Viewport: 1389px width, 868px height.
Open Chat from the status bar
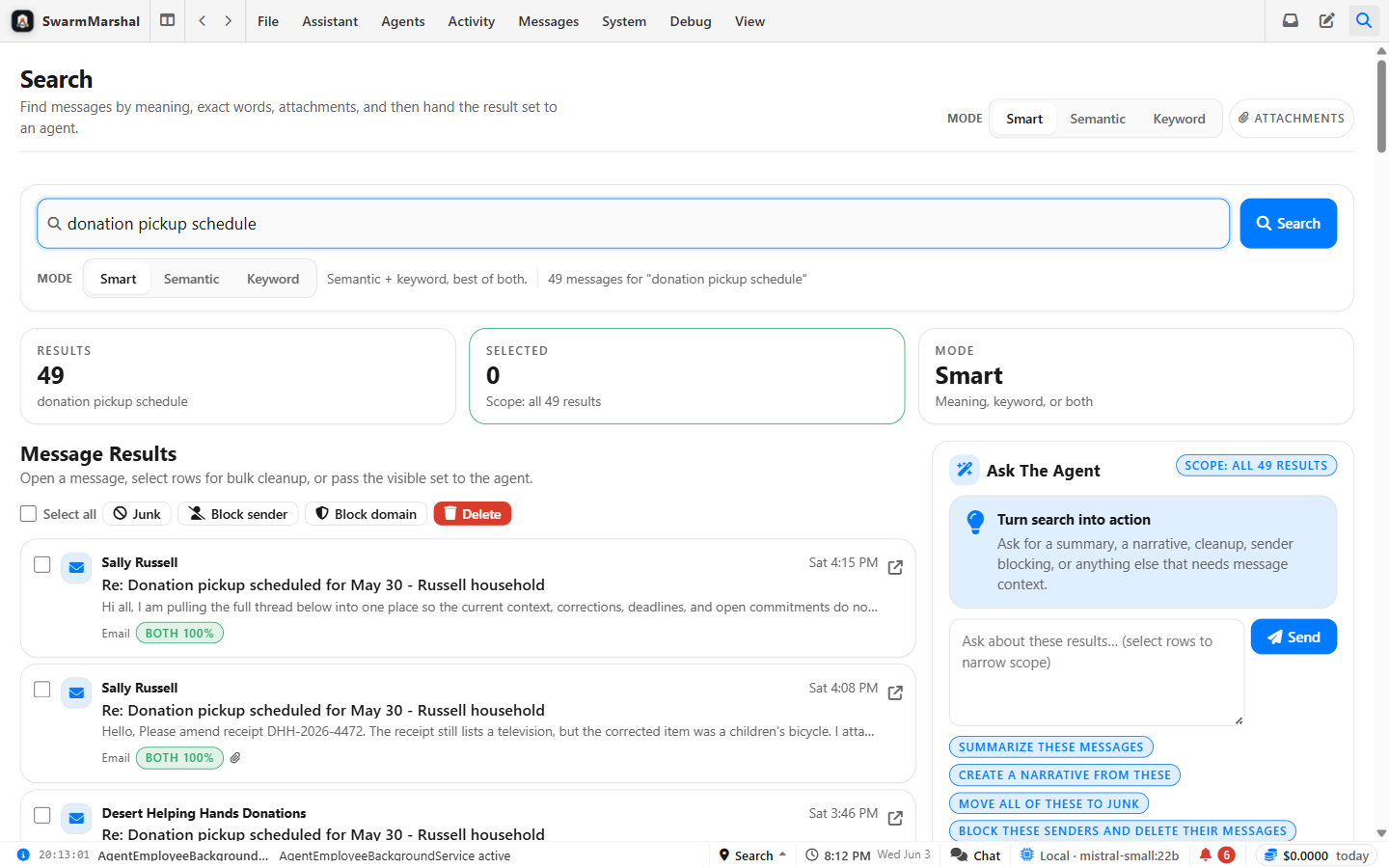(975, 854)
